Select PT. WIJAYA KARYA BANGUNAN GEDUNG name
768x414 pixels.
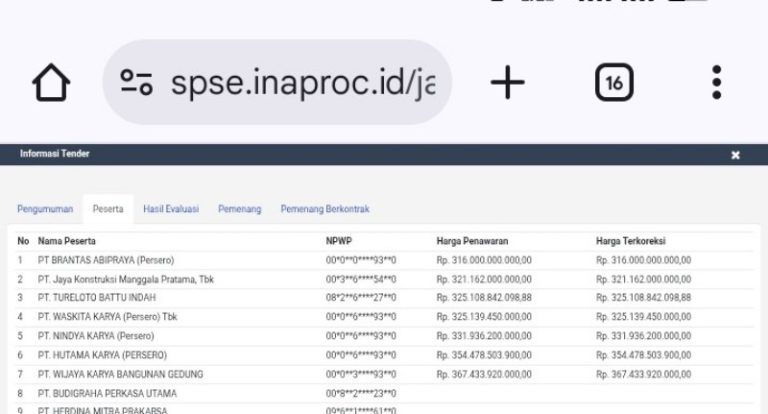coord(120,374)
